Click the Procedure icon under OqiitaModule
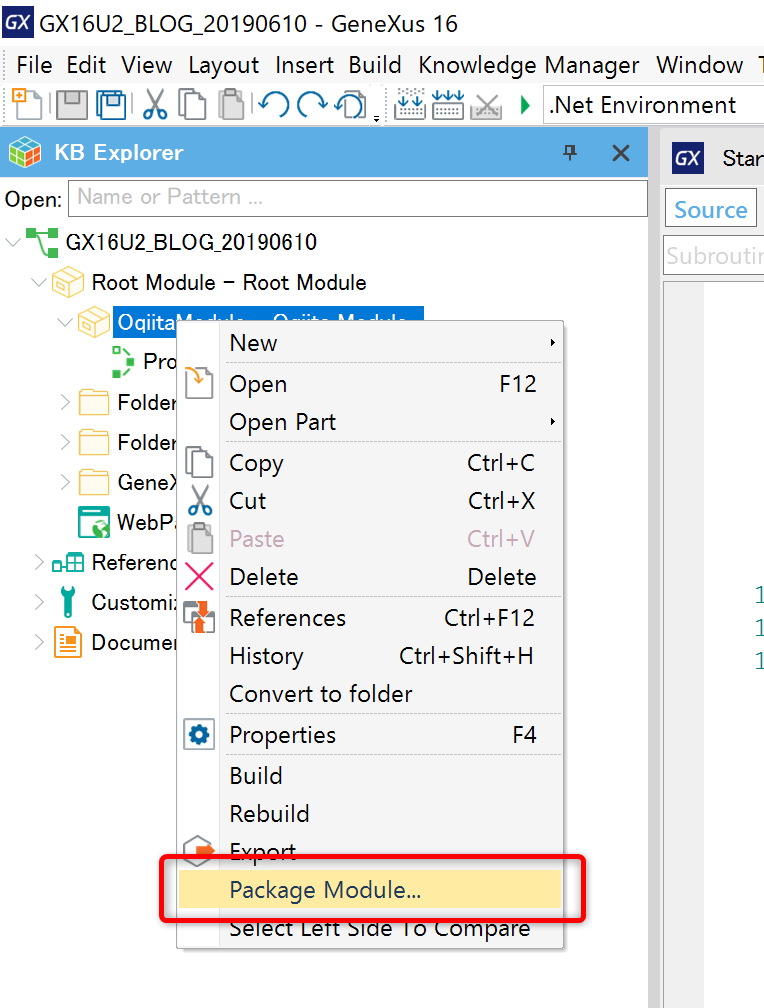 [122, 361]
